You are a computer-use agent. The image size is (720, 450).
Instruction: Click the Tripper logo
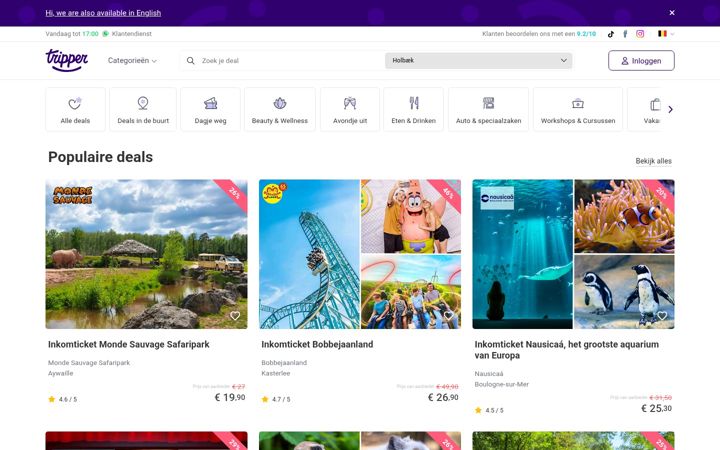(67, 60)
